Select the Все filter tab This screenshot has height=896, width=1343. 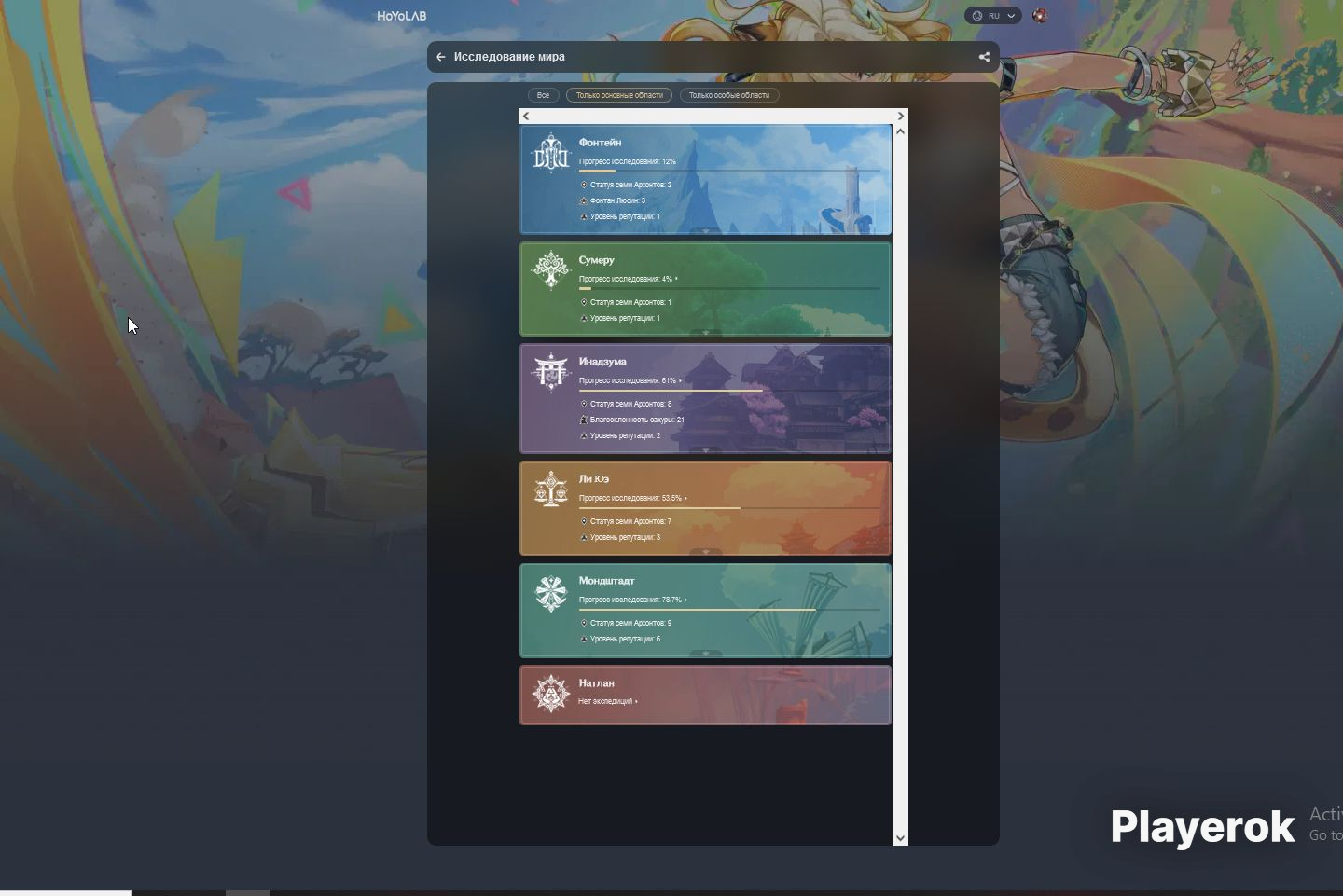[x=543, y=95]
